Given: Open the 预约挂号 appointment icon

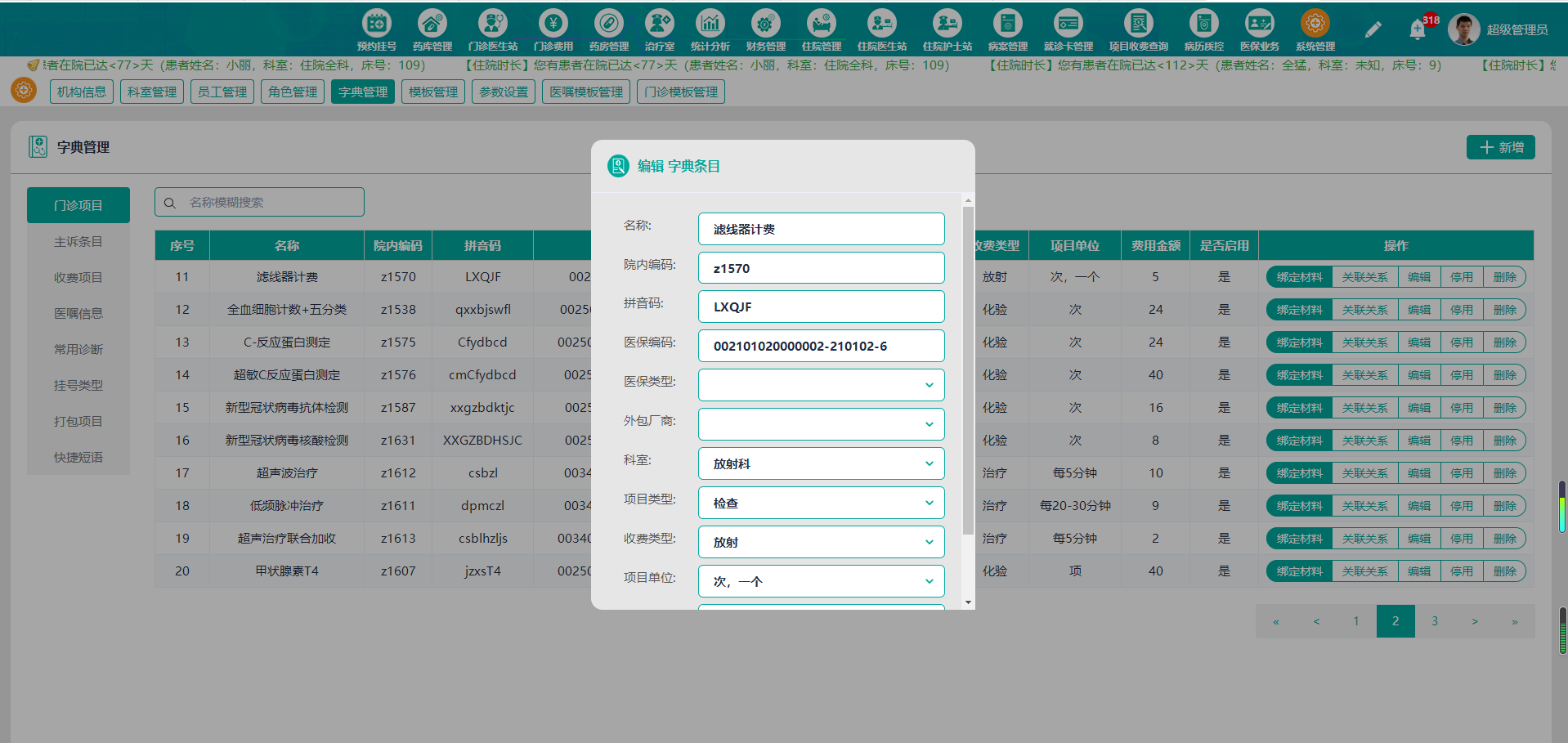Looking at the screenshot, I should (376, 30).
